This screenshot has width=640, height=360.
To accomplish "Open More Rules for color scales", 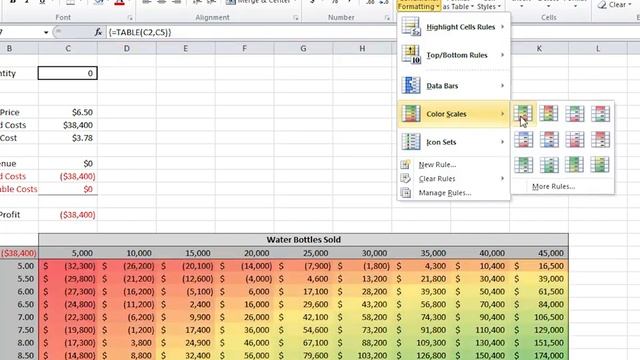I will point(553,187).
